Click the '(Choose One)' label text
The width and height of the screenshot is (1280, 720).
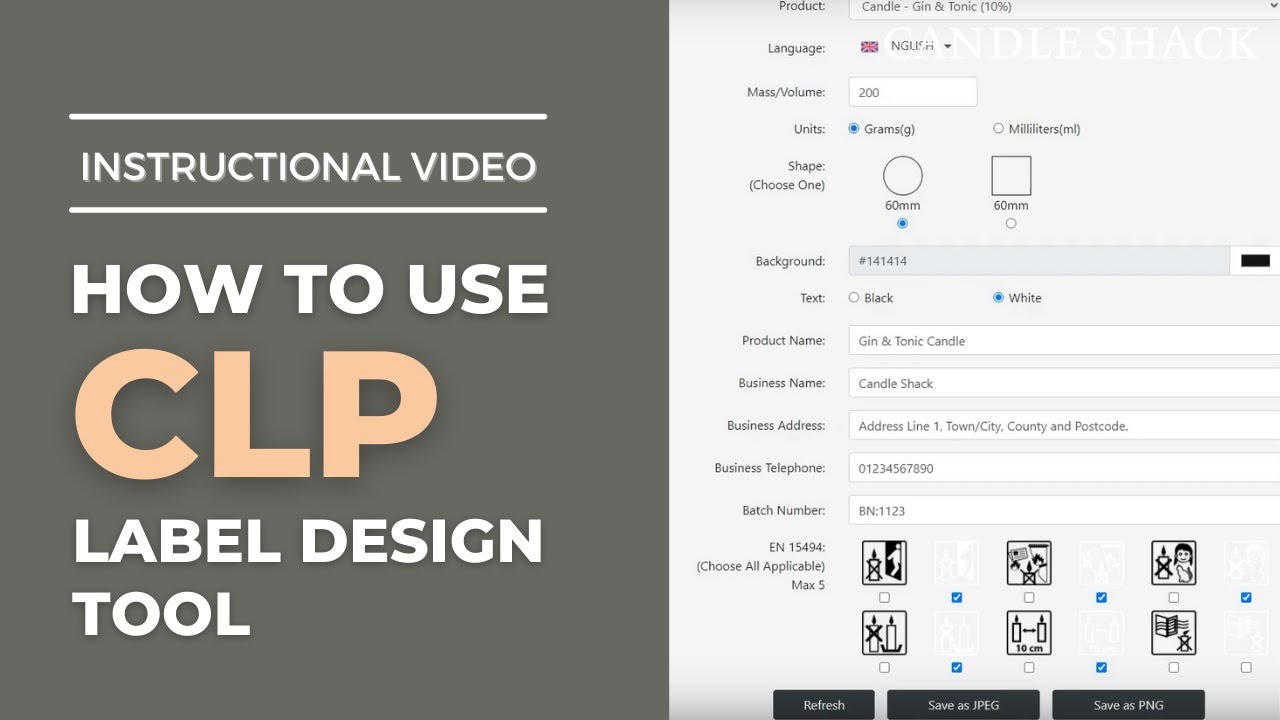[787, 185]
